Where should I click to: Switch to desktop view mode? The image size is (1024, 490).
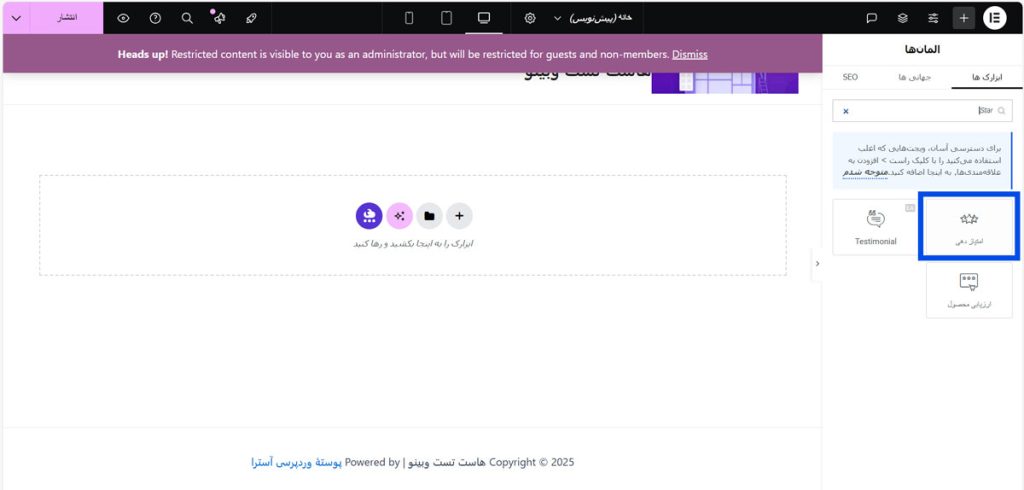(x=484, y=18)
